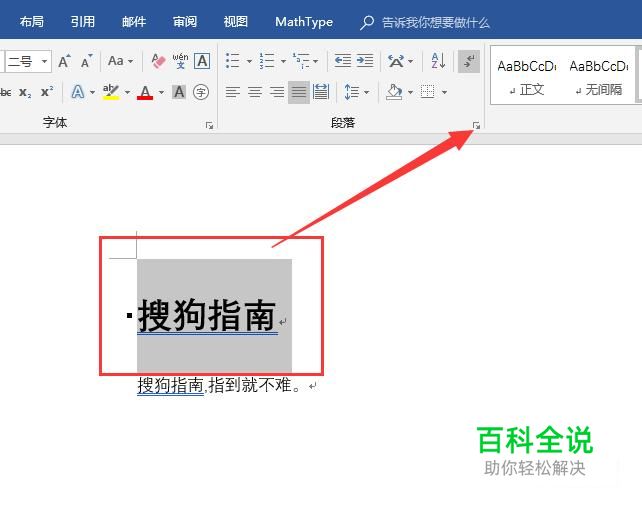Apply borders icon
This screenshot has width=642, height=511.
[427, 92]
